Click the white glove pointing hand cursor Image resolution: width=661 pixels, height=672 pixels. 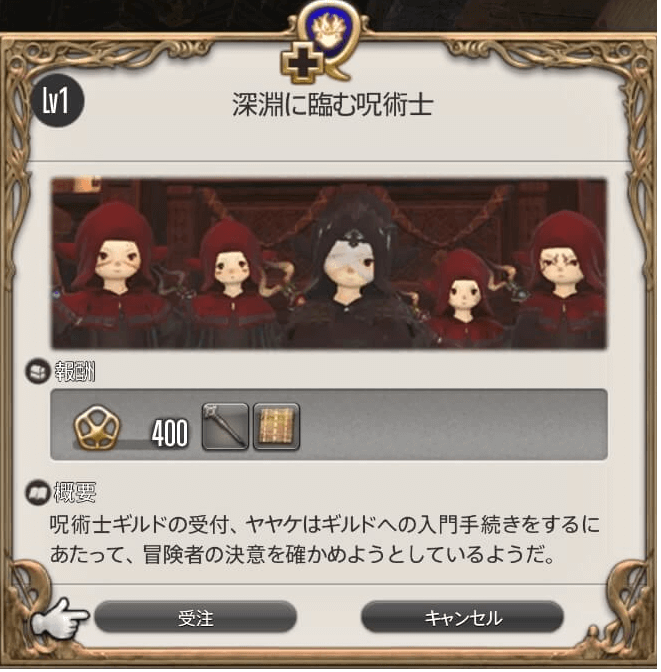click(x=60, y=620)
